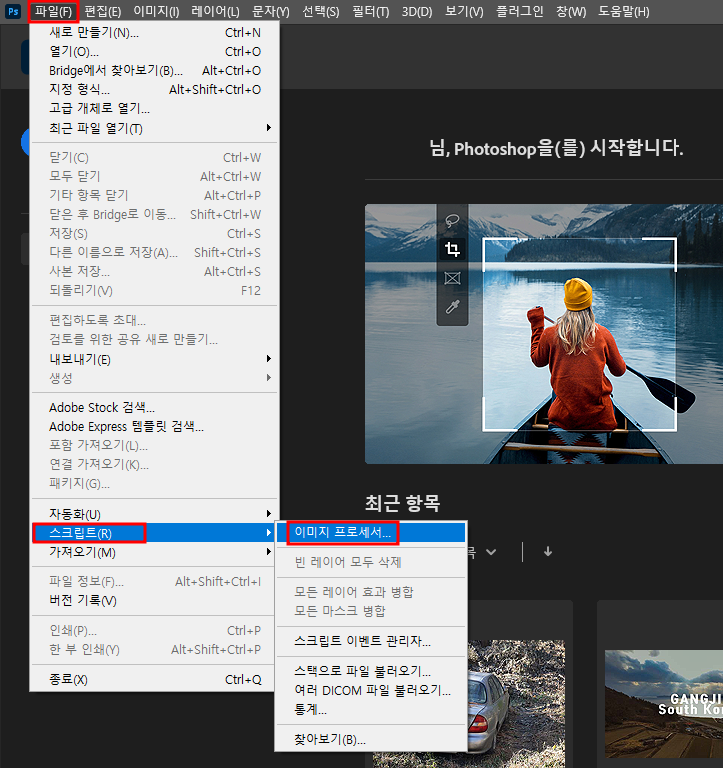Choose 스크립트 이벤트 관리자...
This screenshot has height=768, width=723.
click(x=371, y=642)
